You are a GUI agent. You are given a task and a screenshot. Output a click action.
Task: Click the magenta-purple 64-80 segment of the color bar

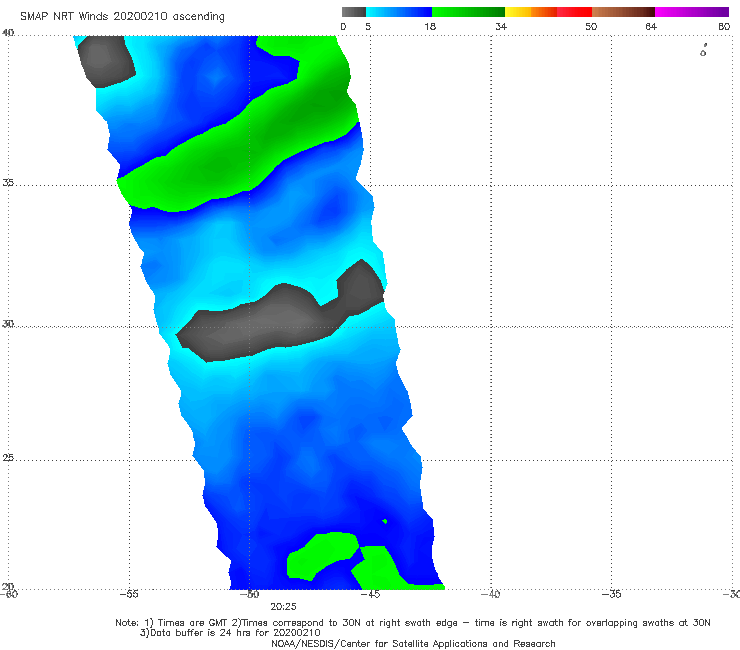click(692, 12)
